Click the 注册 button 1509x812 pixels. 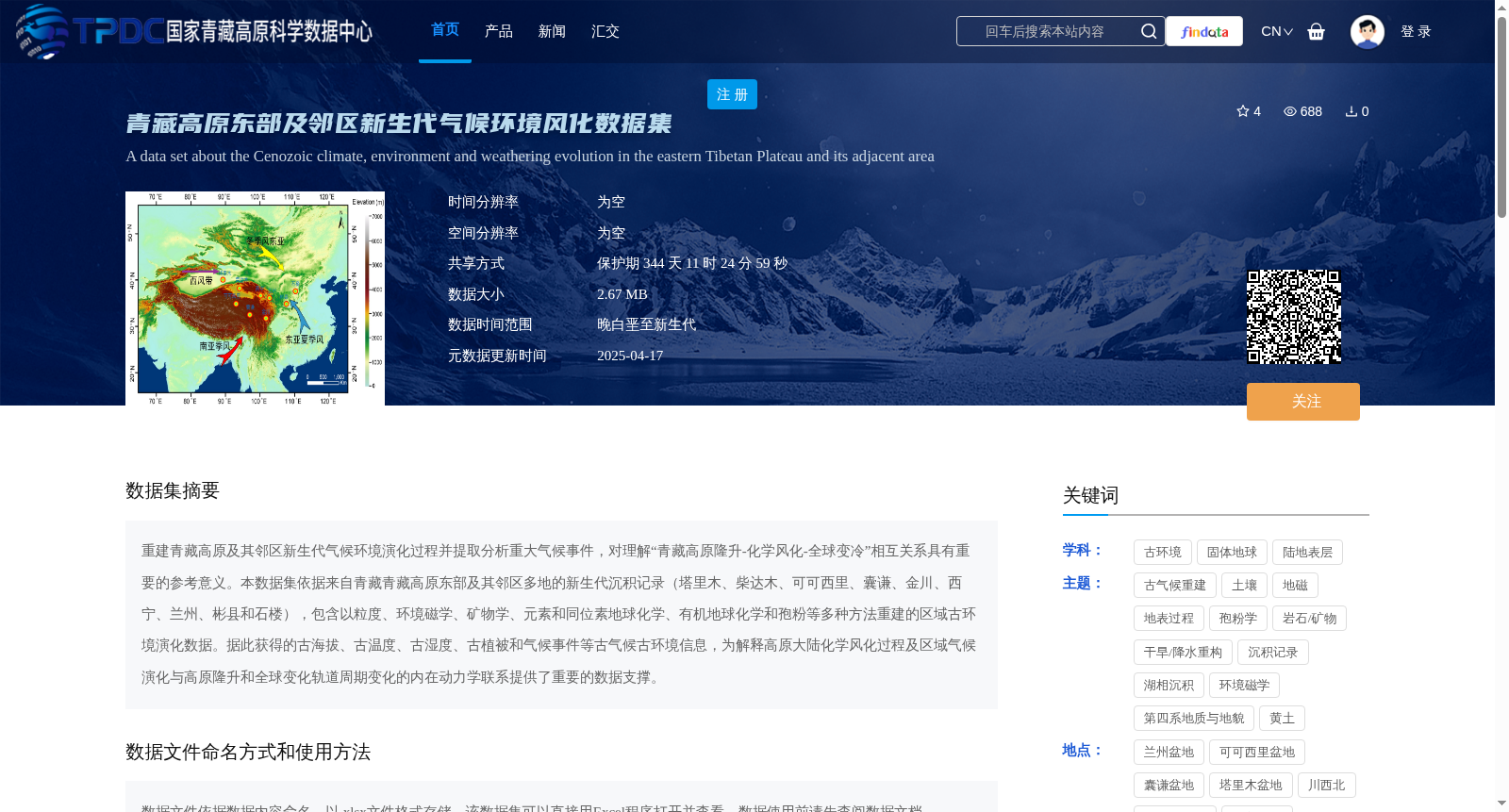732,94
